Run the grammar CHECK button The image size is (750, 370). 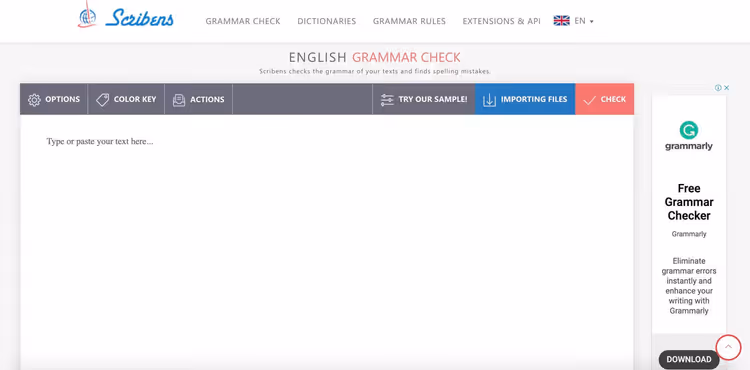(605, 99)
